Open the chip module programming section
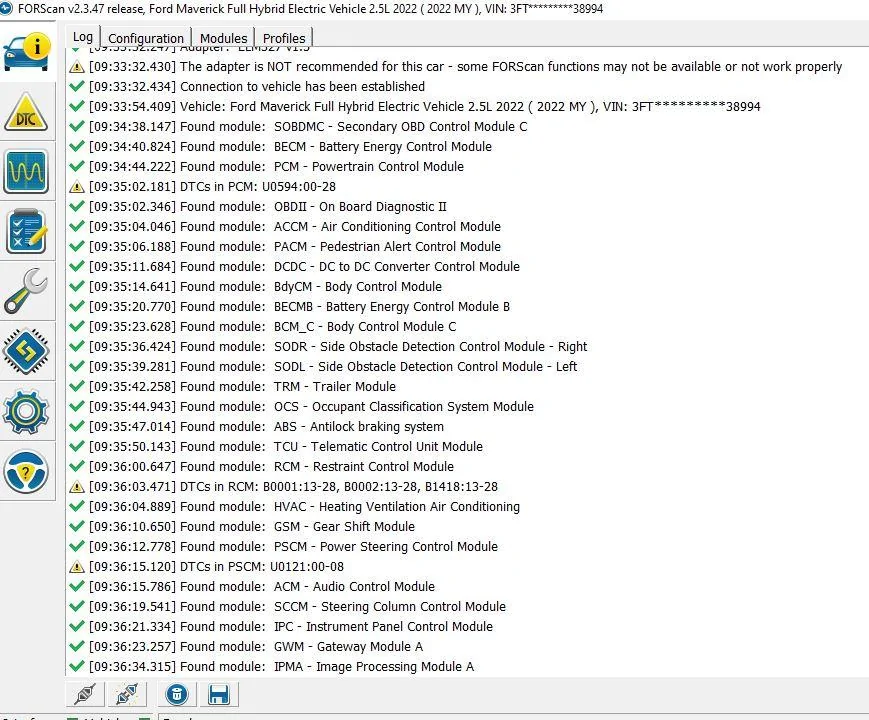Screen dimensions: 869x720 26,351
